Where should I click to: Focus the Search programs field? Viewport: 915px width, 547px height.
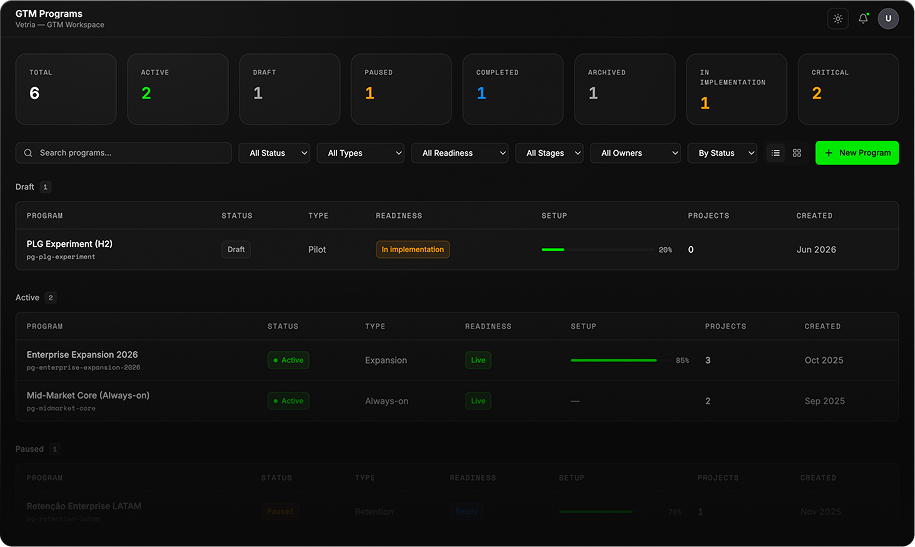[x=124, y=153]
